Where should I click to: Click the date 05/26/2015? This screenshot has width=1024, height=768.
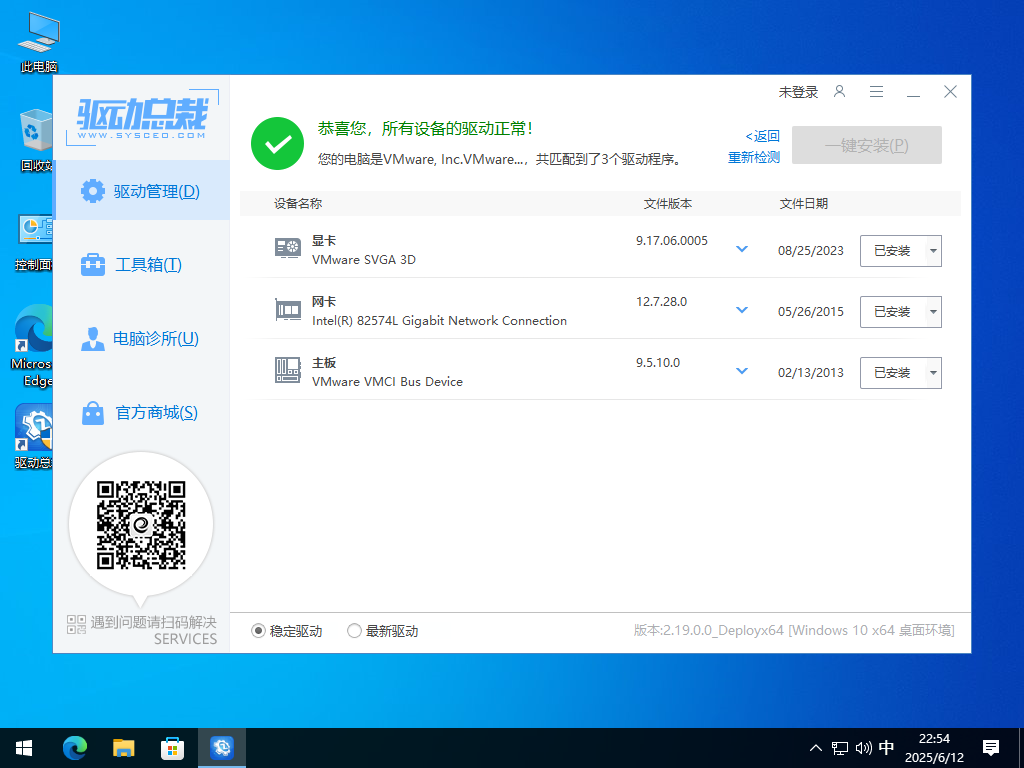click(810, 312)
